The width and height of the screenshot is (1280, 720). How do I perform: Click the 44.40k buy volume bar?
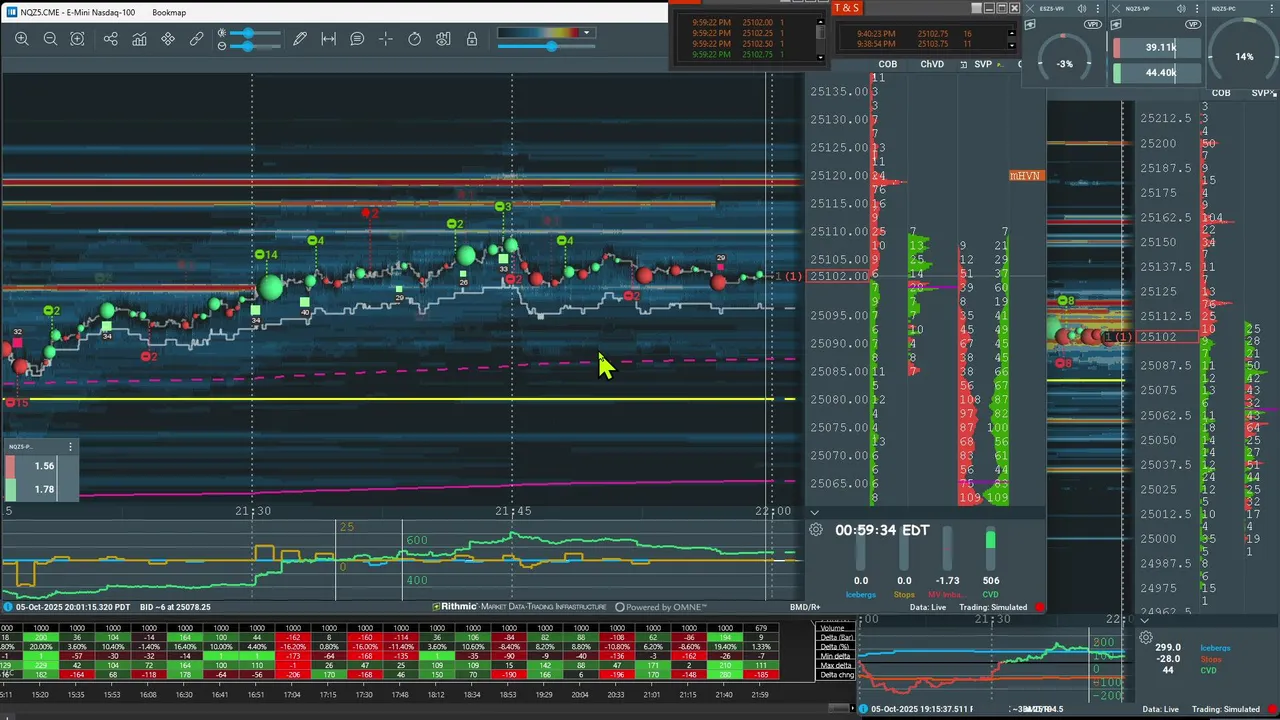click(x=1157, y=73)
